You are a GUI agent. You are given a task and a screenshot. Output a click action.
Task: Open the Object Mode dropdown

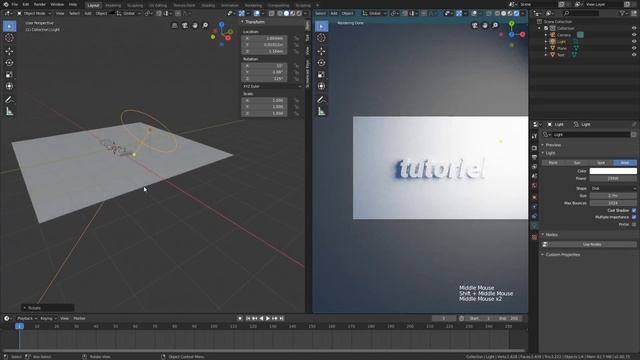(34, 13)
